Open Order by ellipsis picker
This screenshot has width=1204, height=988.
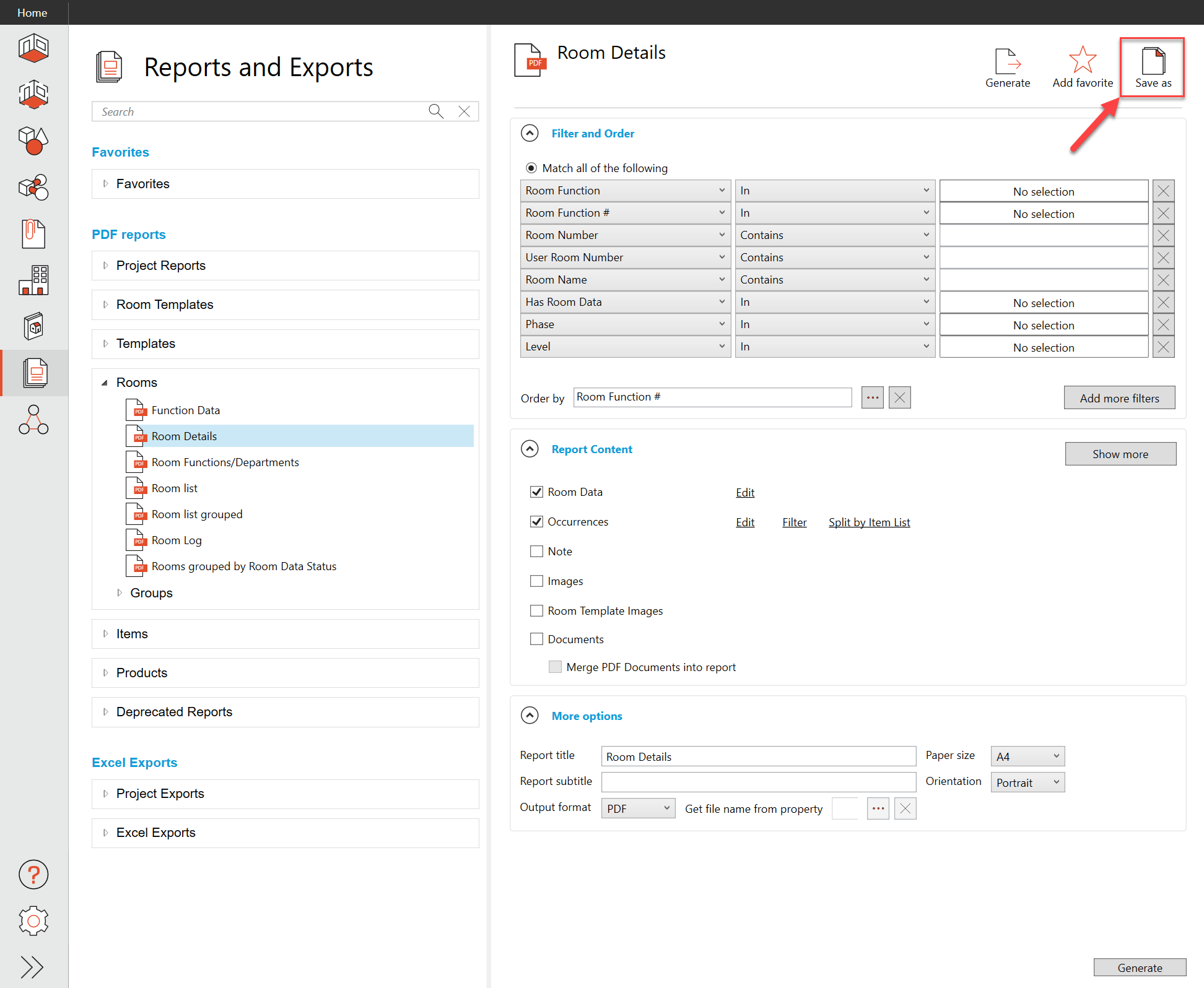872,397
